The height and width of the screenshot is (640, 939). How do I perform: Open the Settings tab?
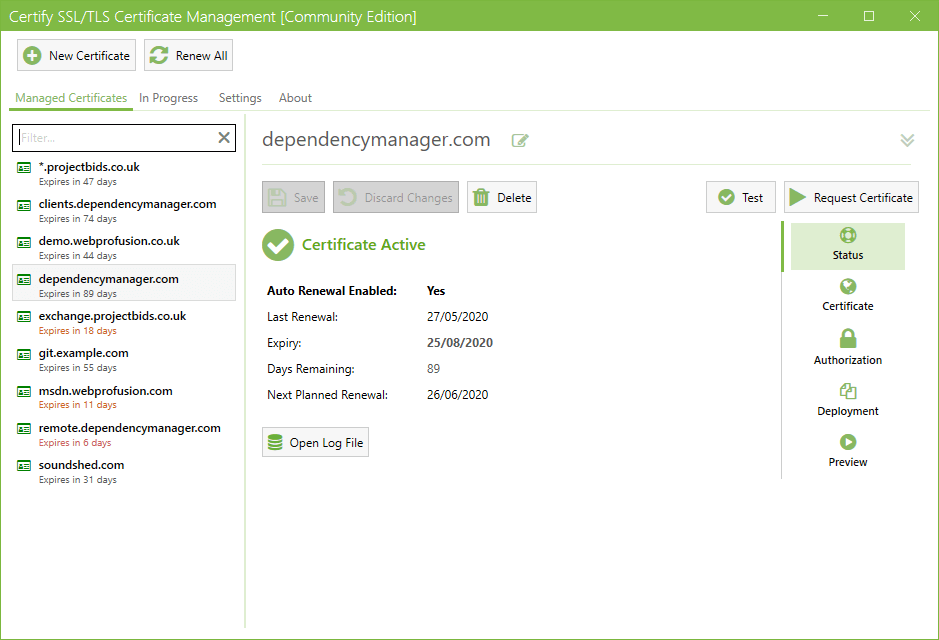[240, 98]
